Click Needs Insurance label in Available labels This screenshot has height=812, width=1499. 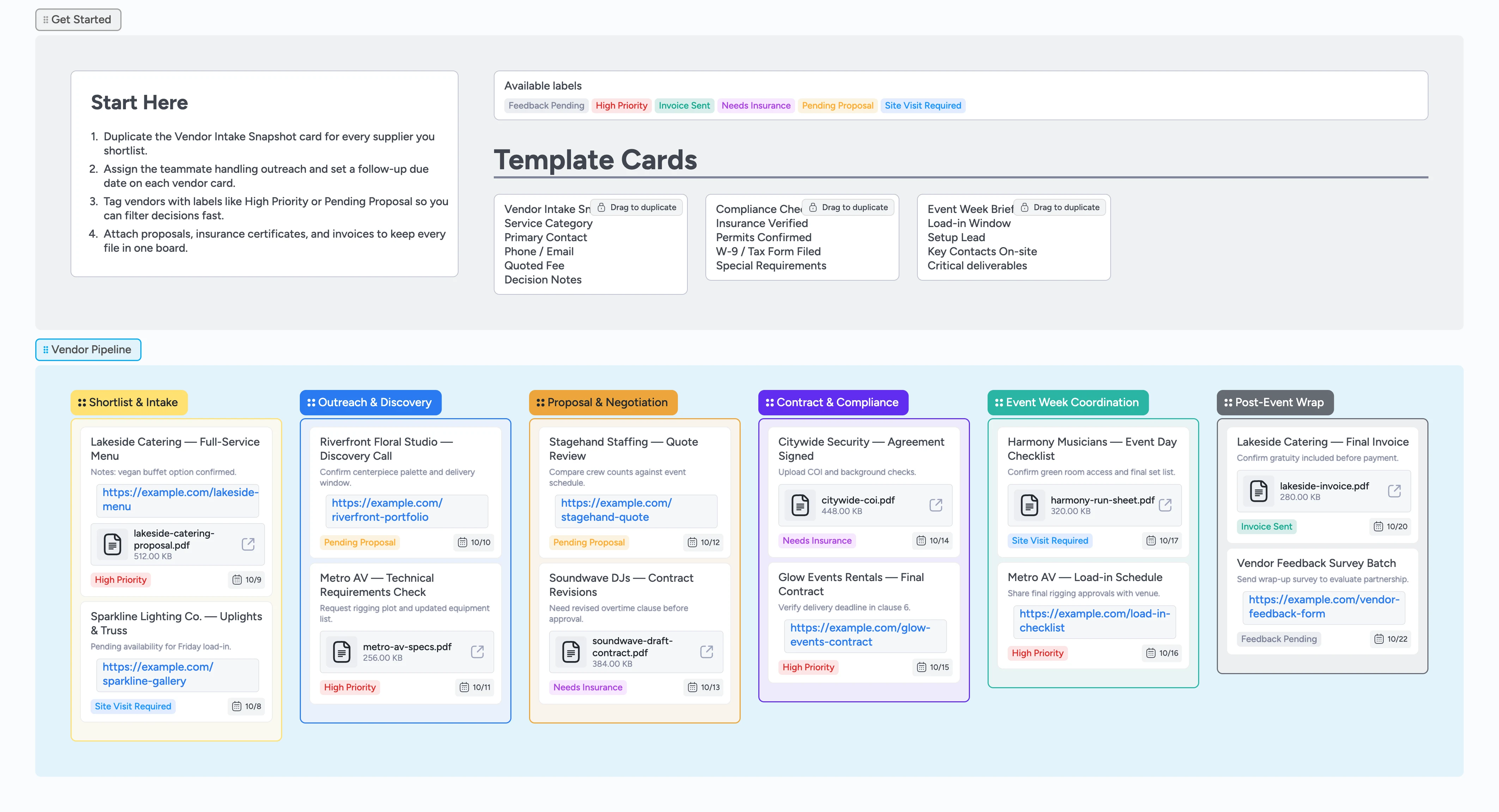coord(755,105)
